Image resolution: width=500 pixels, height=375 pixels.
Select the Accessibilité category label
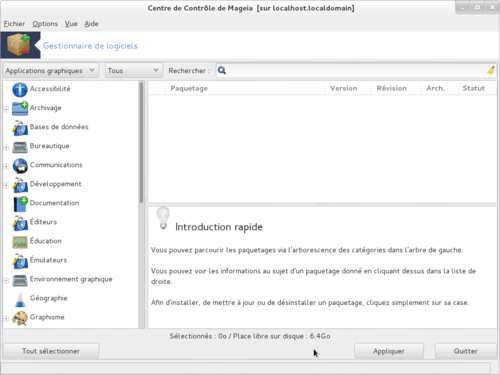coord(50,89)
